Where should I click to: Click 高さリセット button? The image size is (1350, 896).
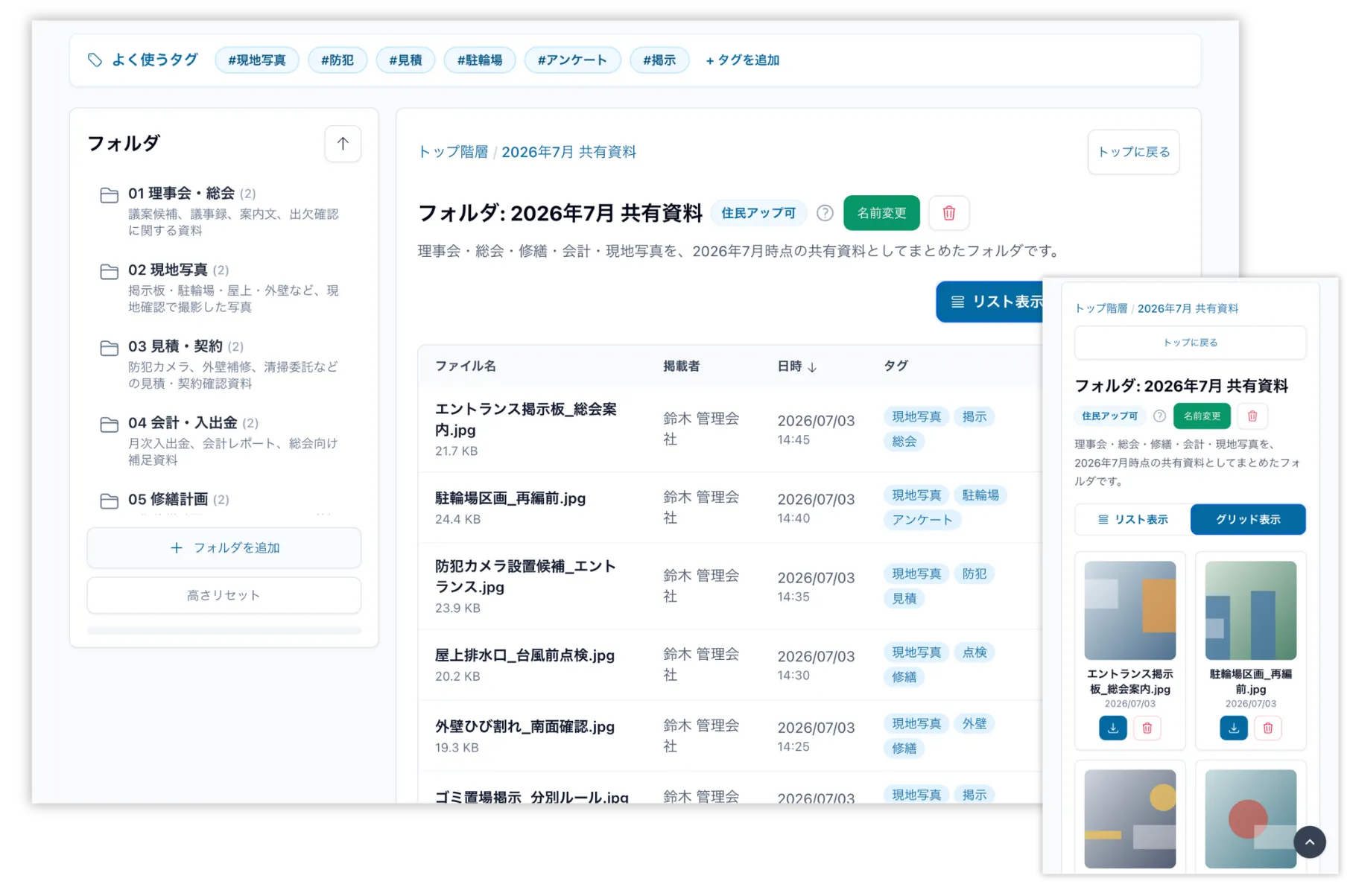pyautogui.click(x=224, y=595)
